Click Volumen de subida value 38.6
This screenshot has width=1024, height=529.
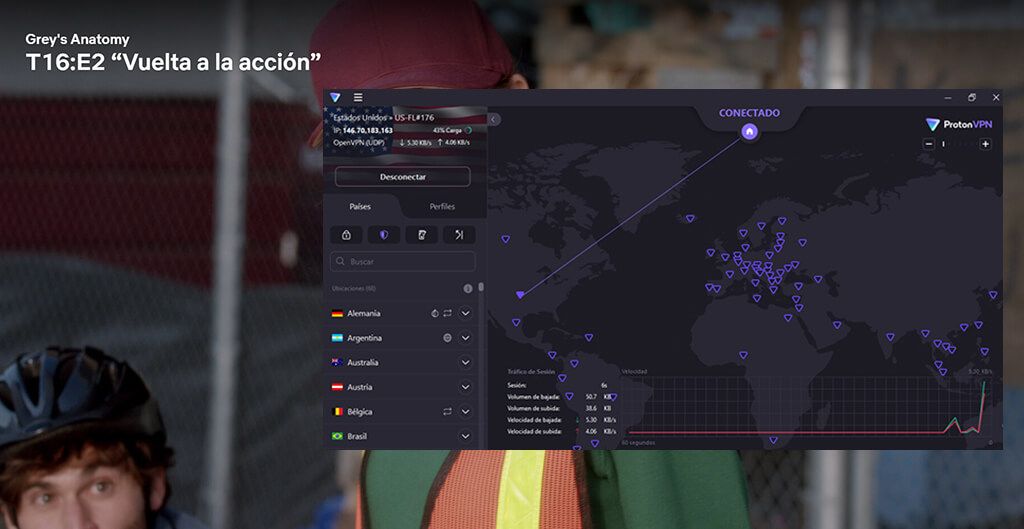coord(592,408)
